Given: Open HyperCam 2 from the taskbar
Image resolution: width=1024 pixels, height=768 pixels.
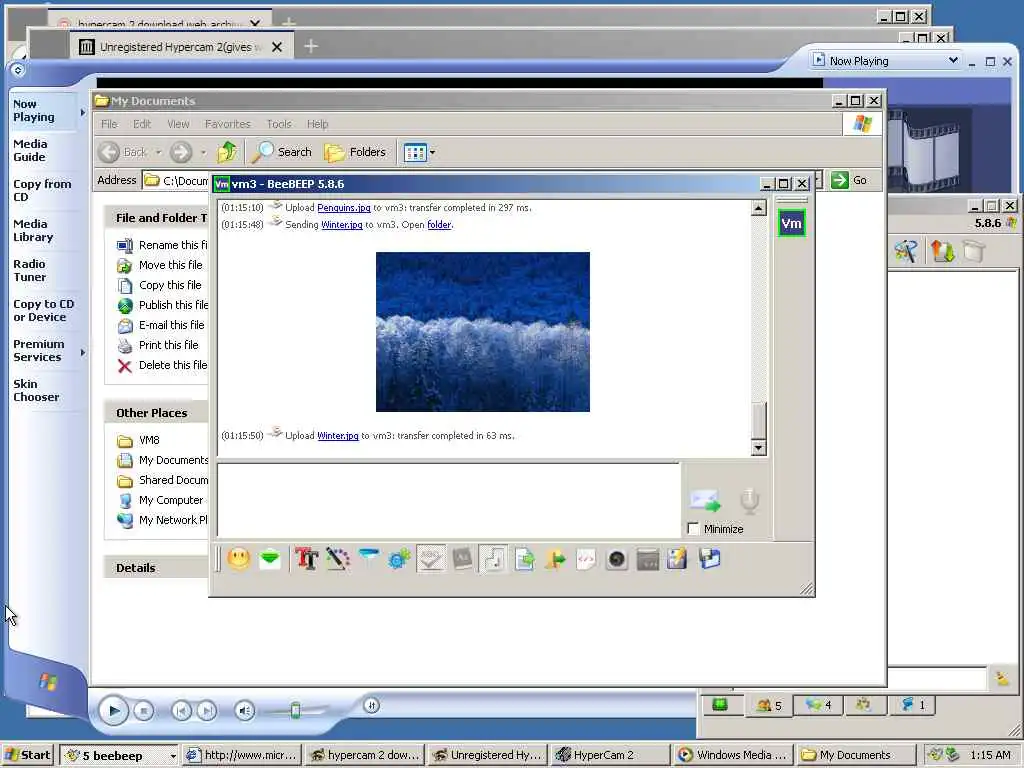Looking at the screenshot, I should click(x=610, y=755).
